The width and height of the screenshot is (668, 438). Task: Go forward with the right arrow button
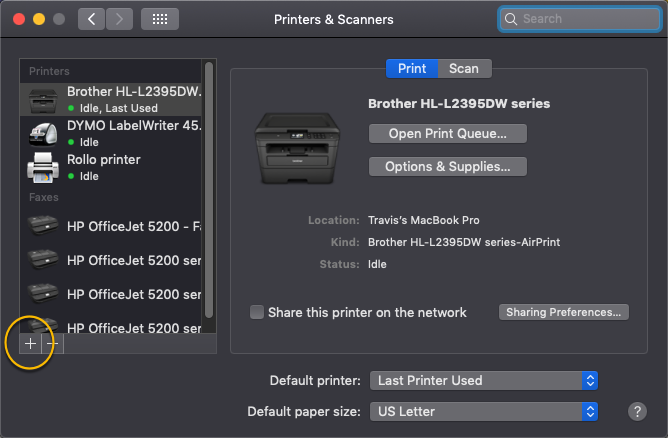pyautogui.click(x=119, y=19)
